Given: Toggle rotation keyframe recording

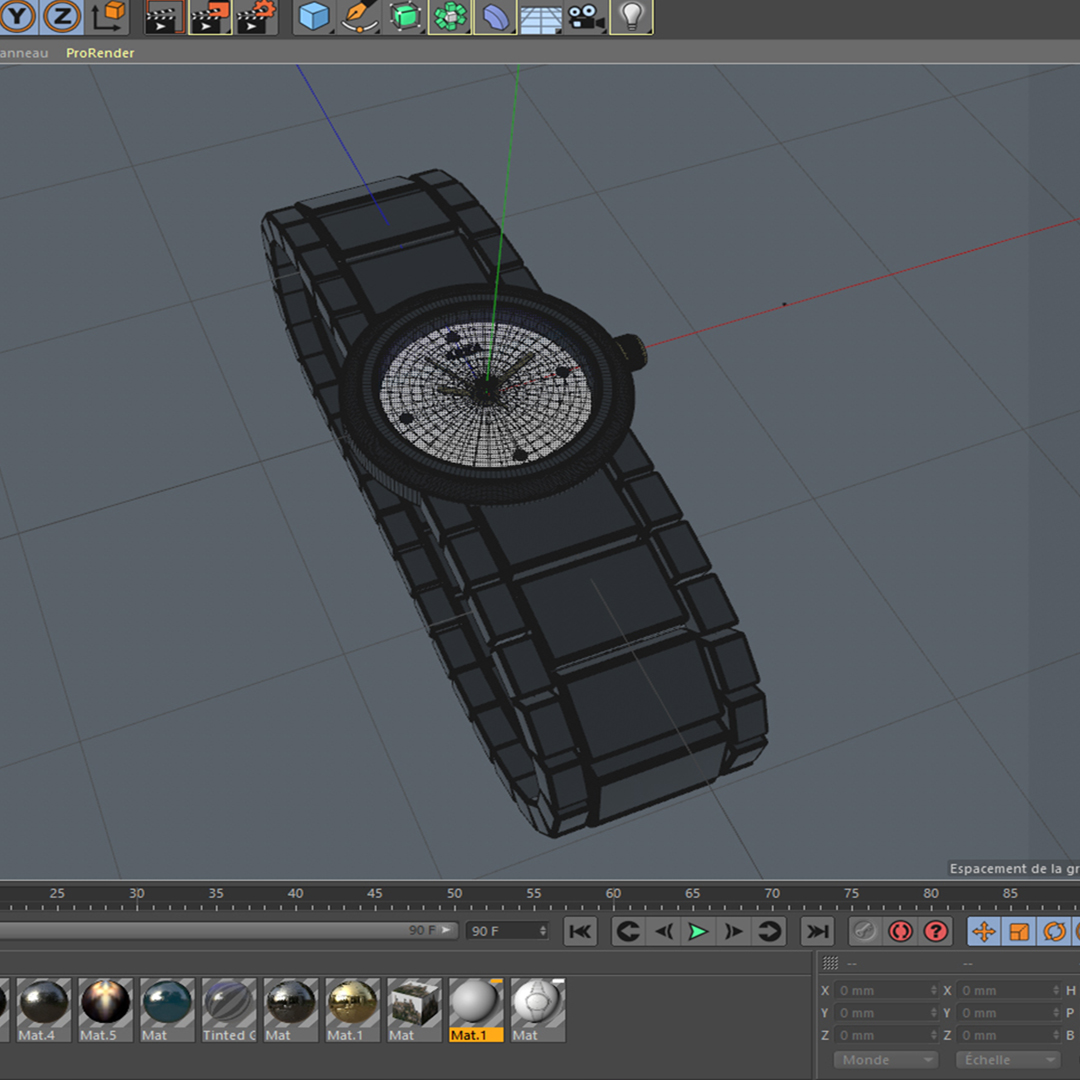Looking at the screenshot, I should (1054, 932).
